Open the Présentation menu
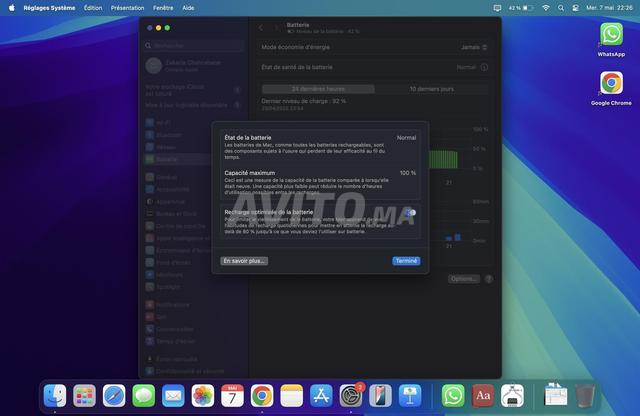The height and width of the screenshot is (416, 640). [x=127, y=7]
